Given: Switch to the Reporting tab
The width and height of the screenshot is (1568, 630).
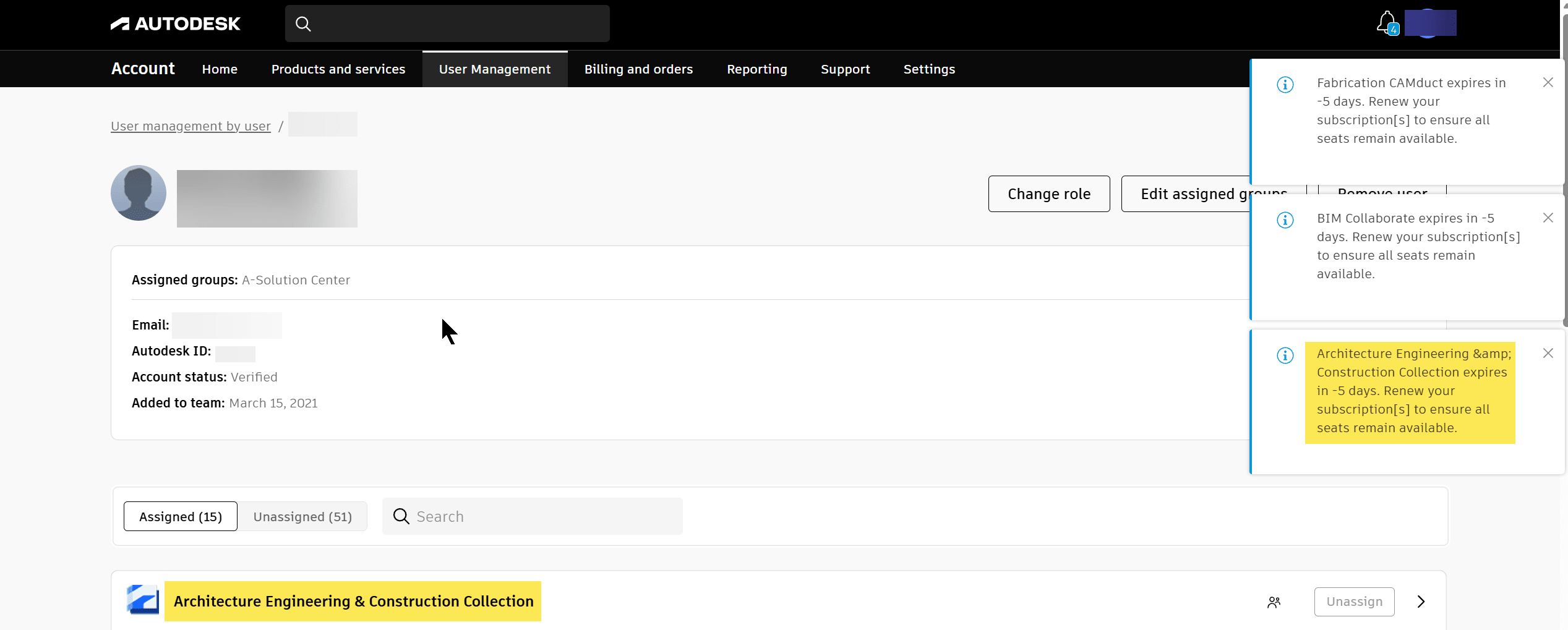Looking at the screenshot, I should point(757,69).
